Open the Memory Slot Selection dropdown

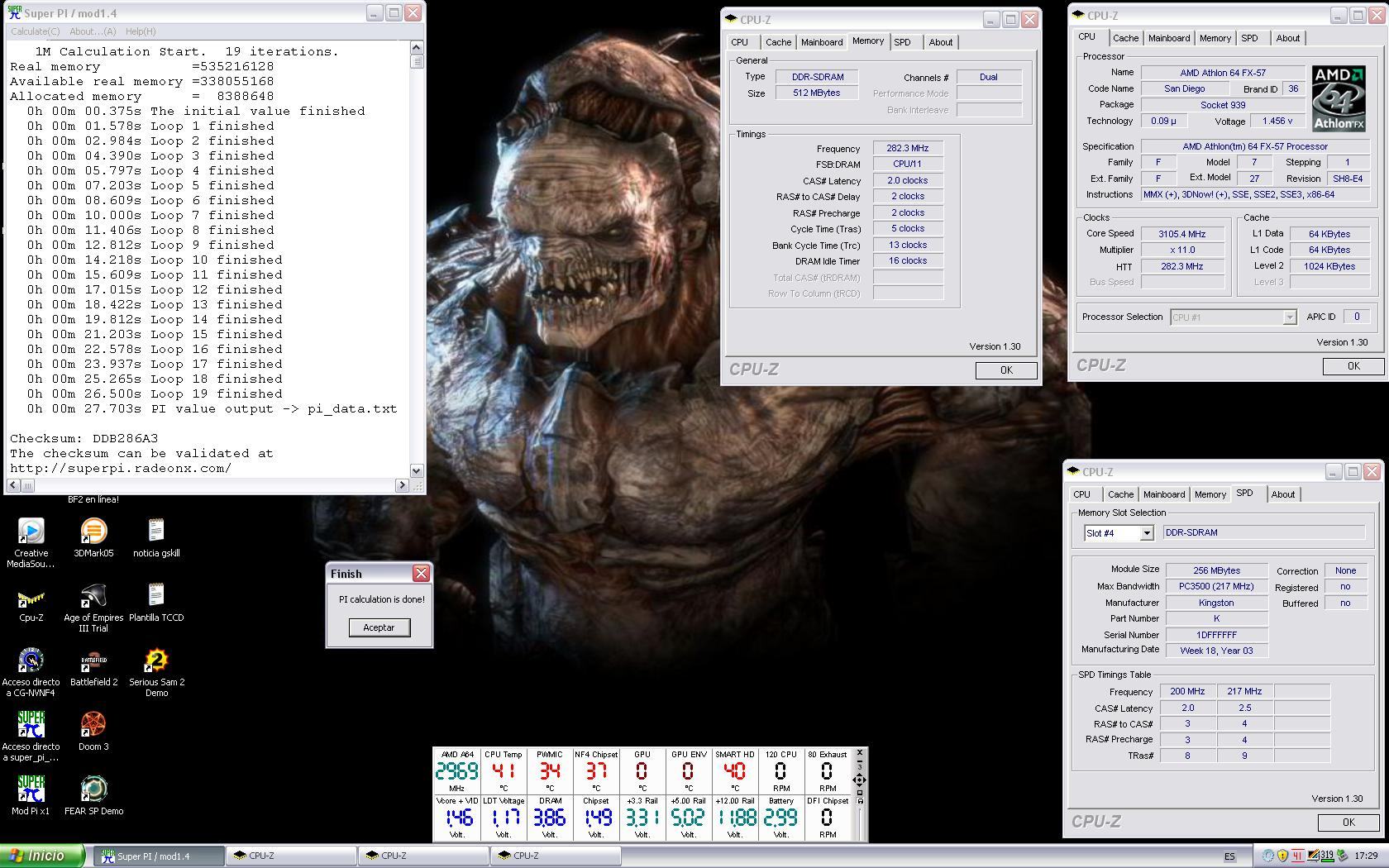pyautogui.click(x=1146, y=533)
